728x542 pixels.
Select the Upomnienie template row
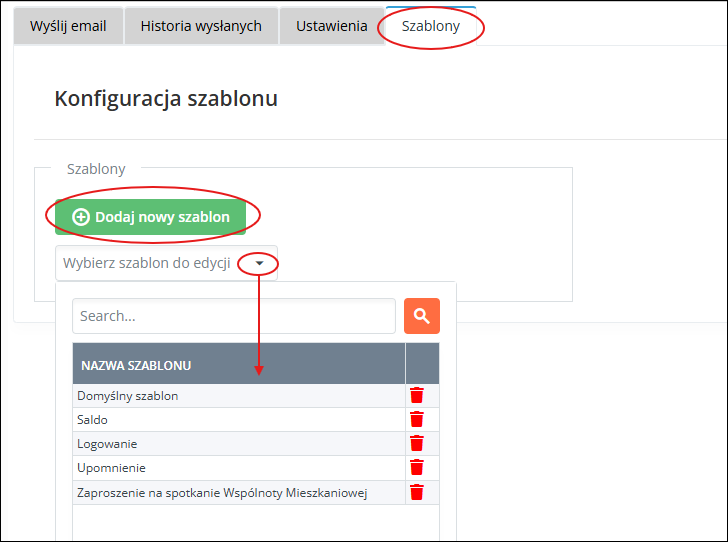[112, 468]
